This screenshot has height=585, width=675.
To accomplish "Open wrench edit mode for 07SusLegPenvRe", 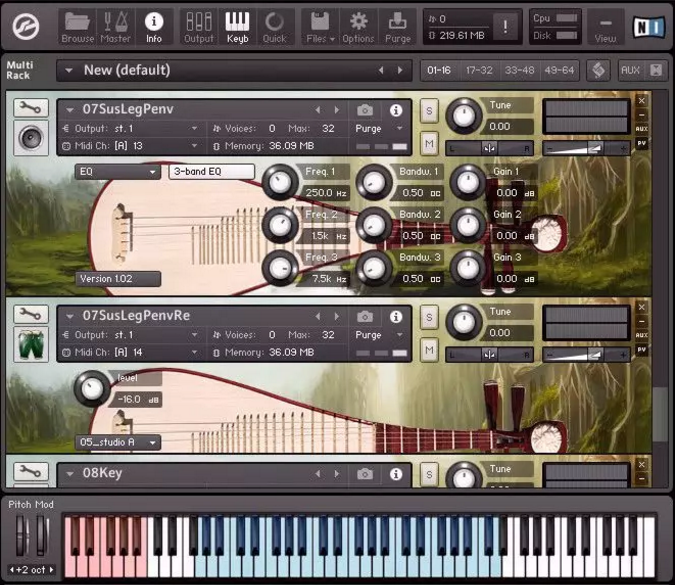I will [x=31, y=314].
